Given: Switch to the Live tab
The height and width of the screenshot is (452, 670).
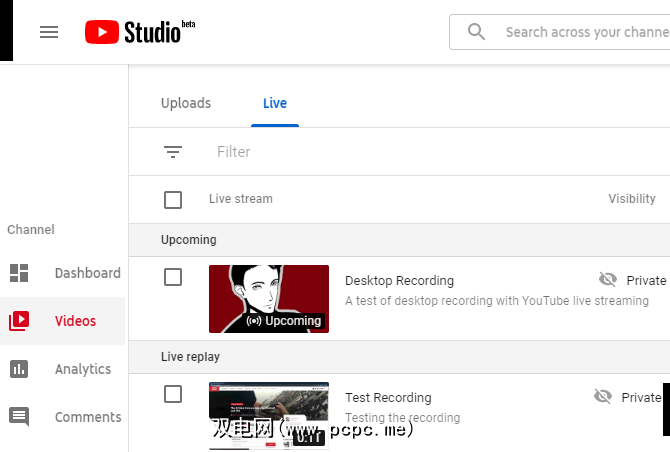Looking at the screenshot, I should tap(275, 103).
